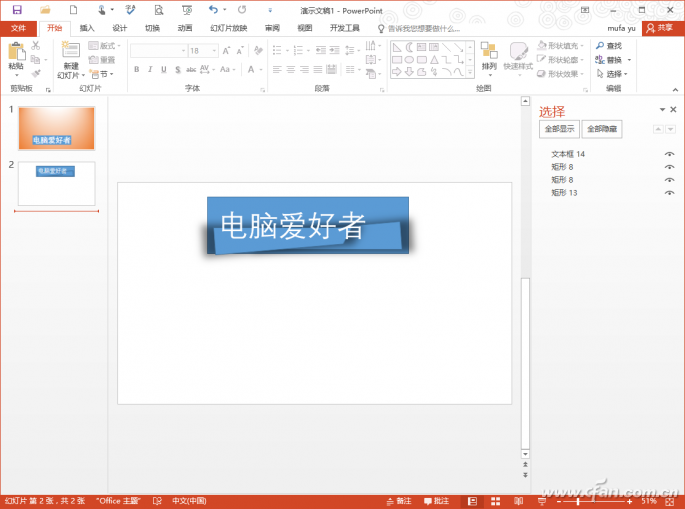Screen dimensions: 685x509
Task: Click Increase Font Size icon
Action: (226, 51)
